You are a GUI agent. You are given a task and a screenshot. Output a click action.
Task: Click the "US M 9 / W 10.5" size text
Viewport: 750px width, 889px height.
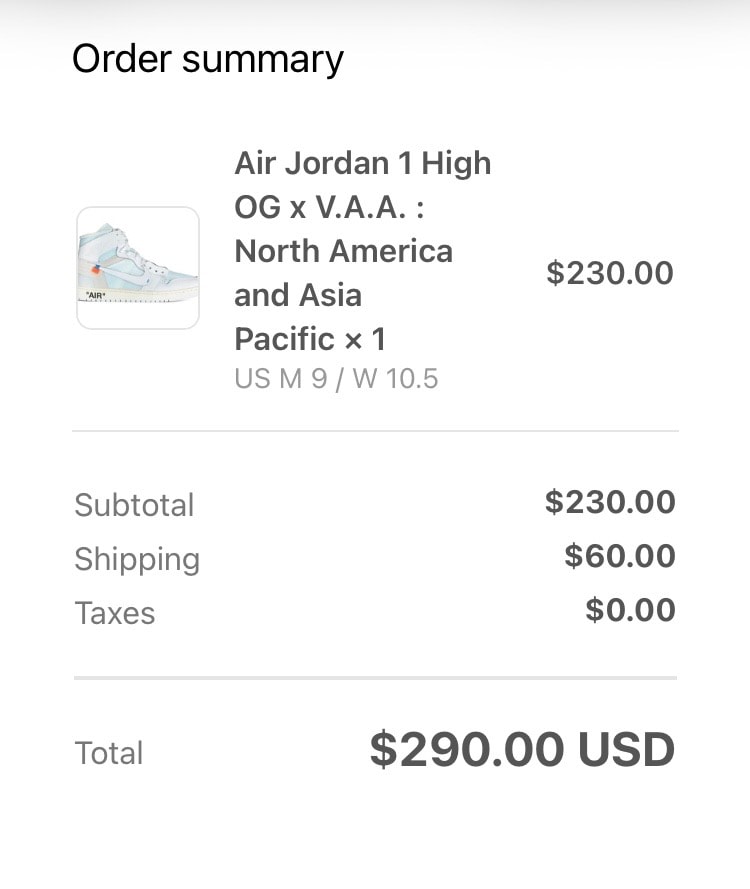pyautogui.click(x=336, y=379)
